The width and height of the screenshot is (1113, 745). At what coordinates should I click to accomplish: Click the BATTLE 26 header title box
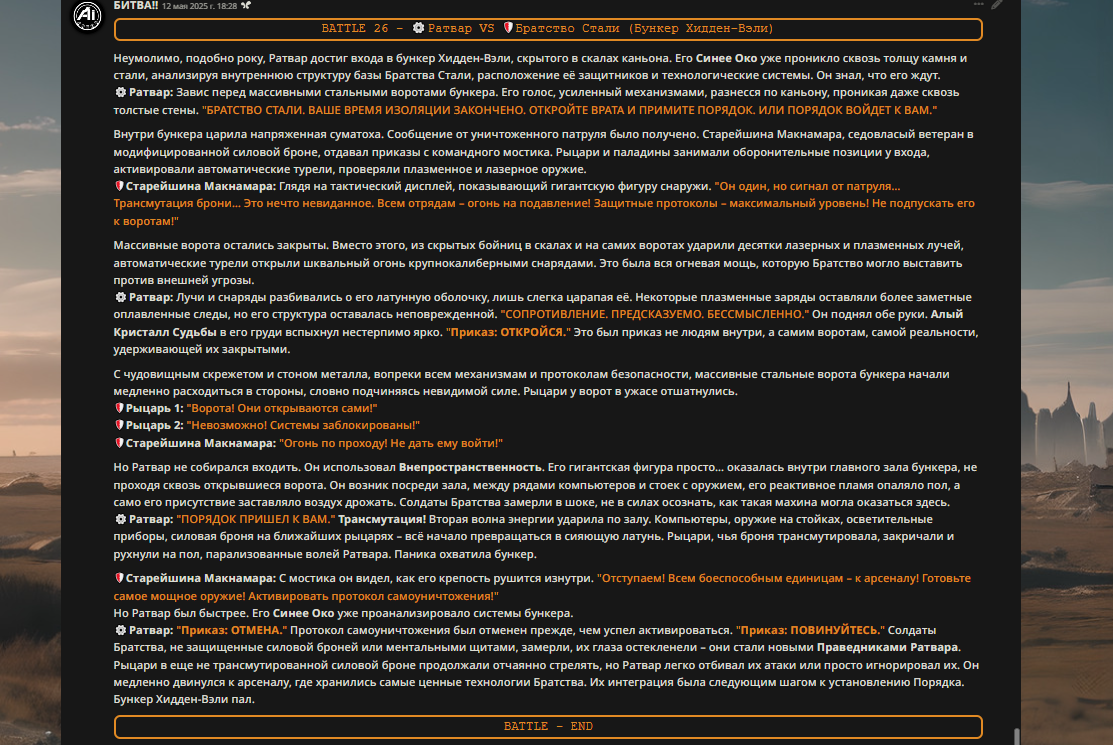[548, 29]
